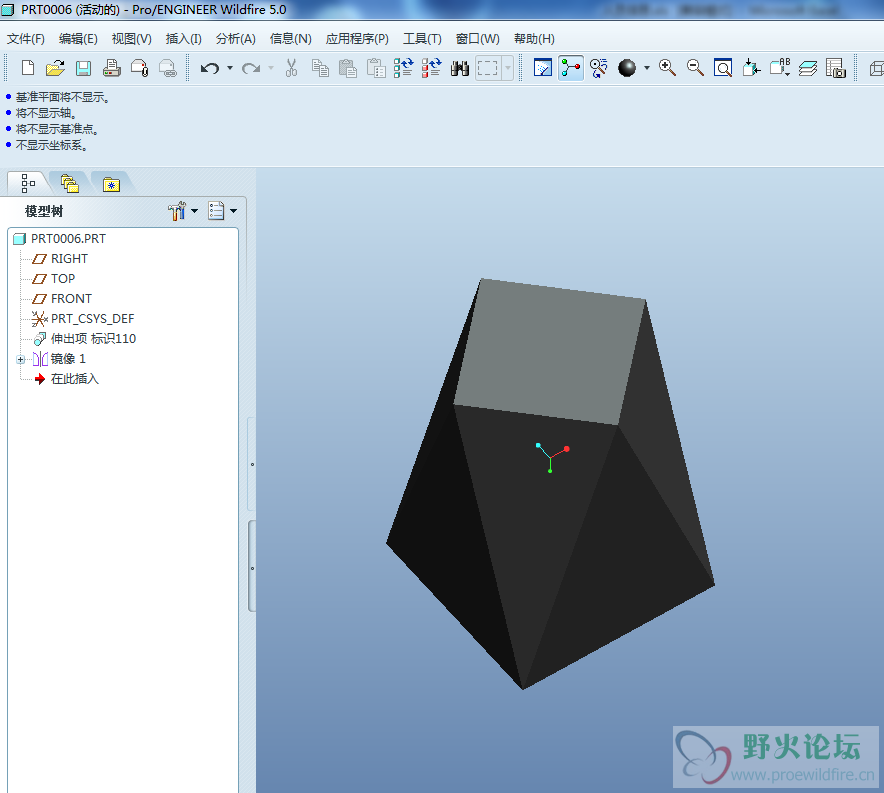884x793 pixels.
Task: Toggle the orient mode icon
Action: 599,68
